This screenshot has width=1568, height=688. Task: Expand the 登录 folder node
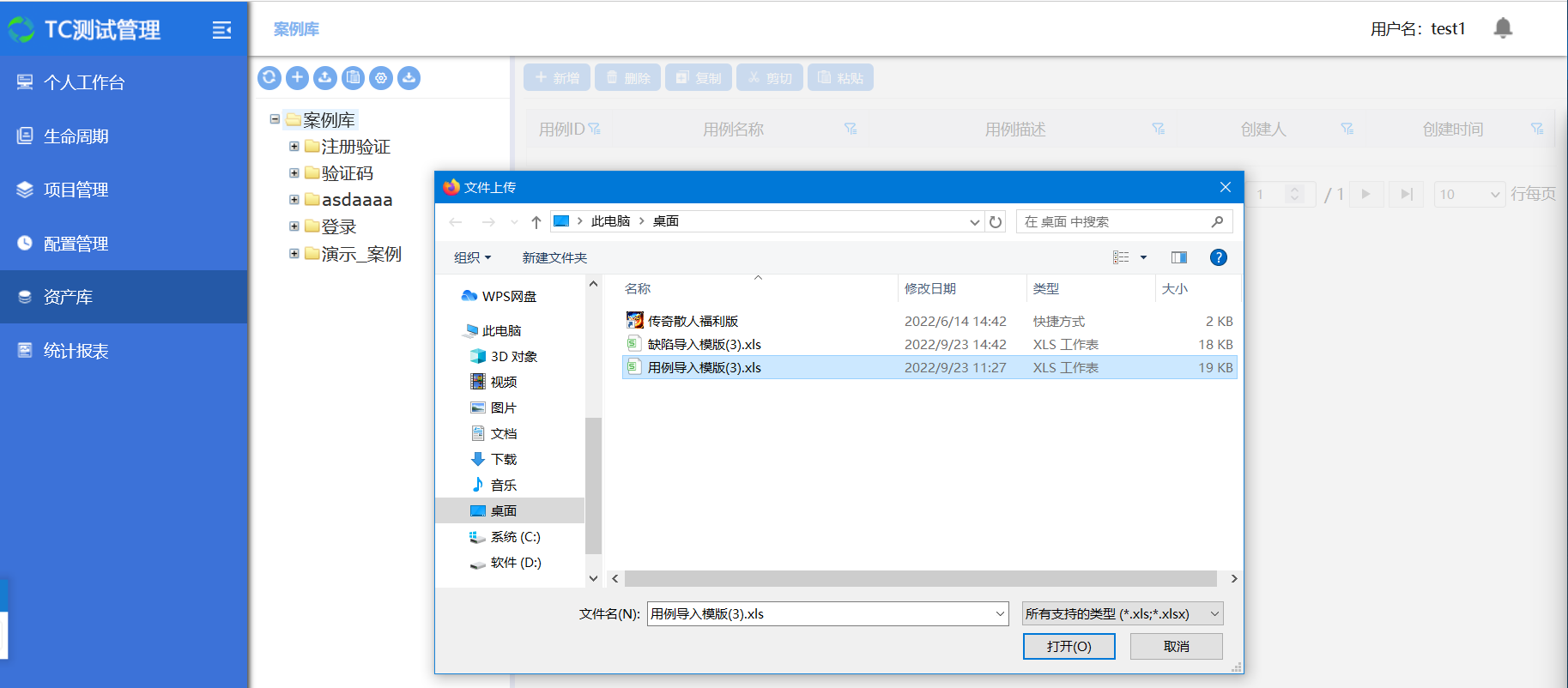(294, 226)
